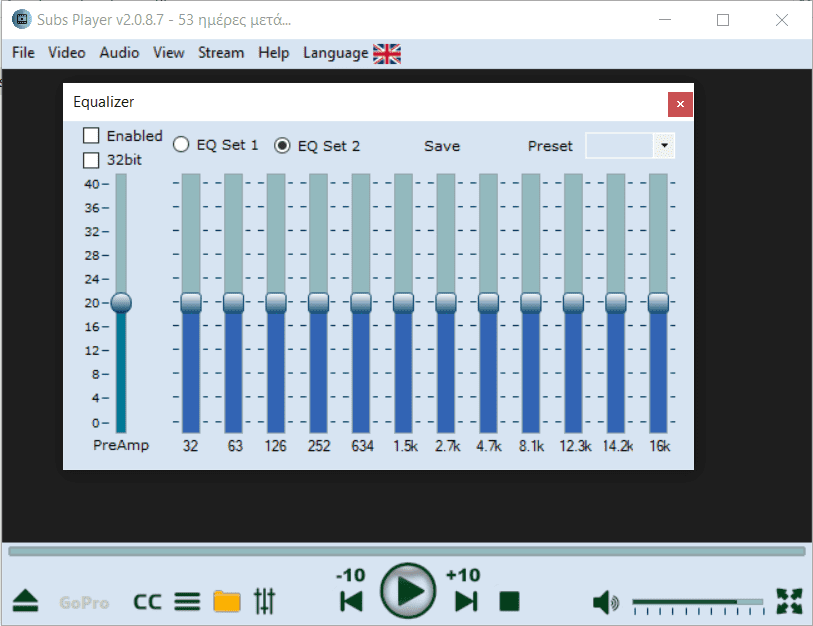Open the Help menu
Screen dimensions: 813x626
pyautogui.click(x=274, y=53)
